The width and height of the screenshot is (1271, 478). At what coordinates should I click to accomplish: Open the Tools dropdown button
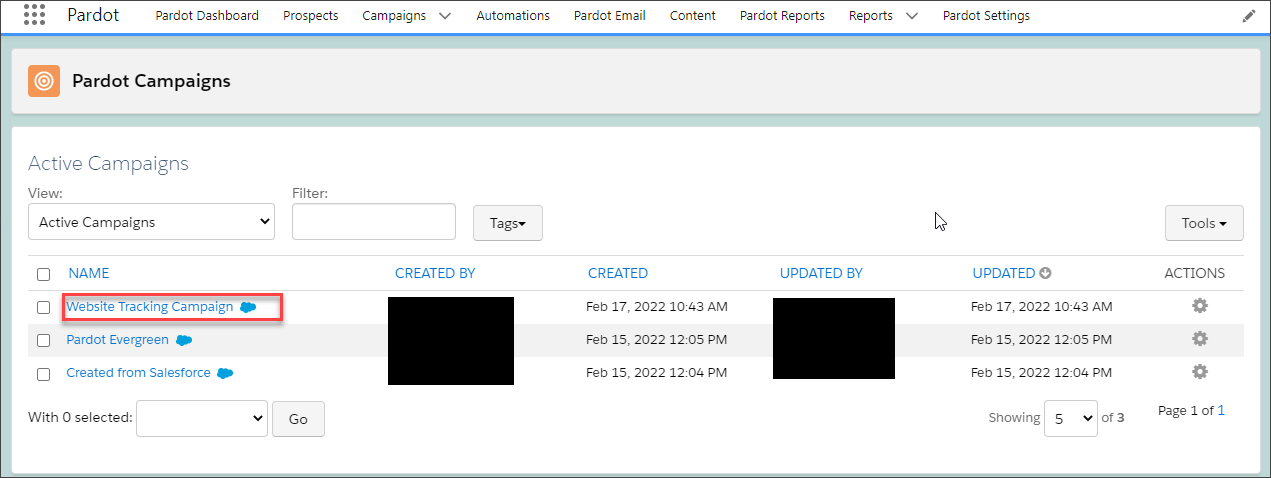[x=1204, y=223]
